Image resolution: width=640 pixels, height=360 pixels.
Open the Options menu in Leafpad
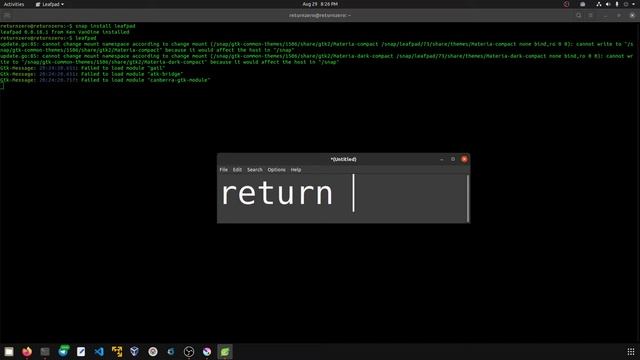coord(276,170)
